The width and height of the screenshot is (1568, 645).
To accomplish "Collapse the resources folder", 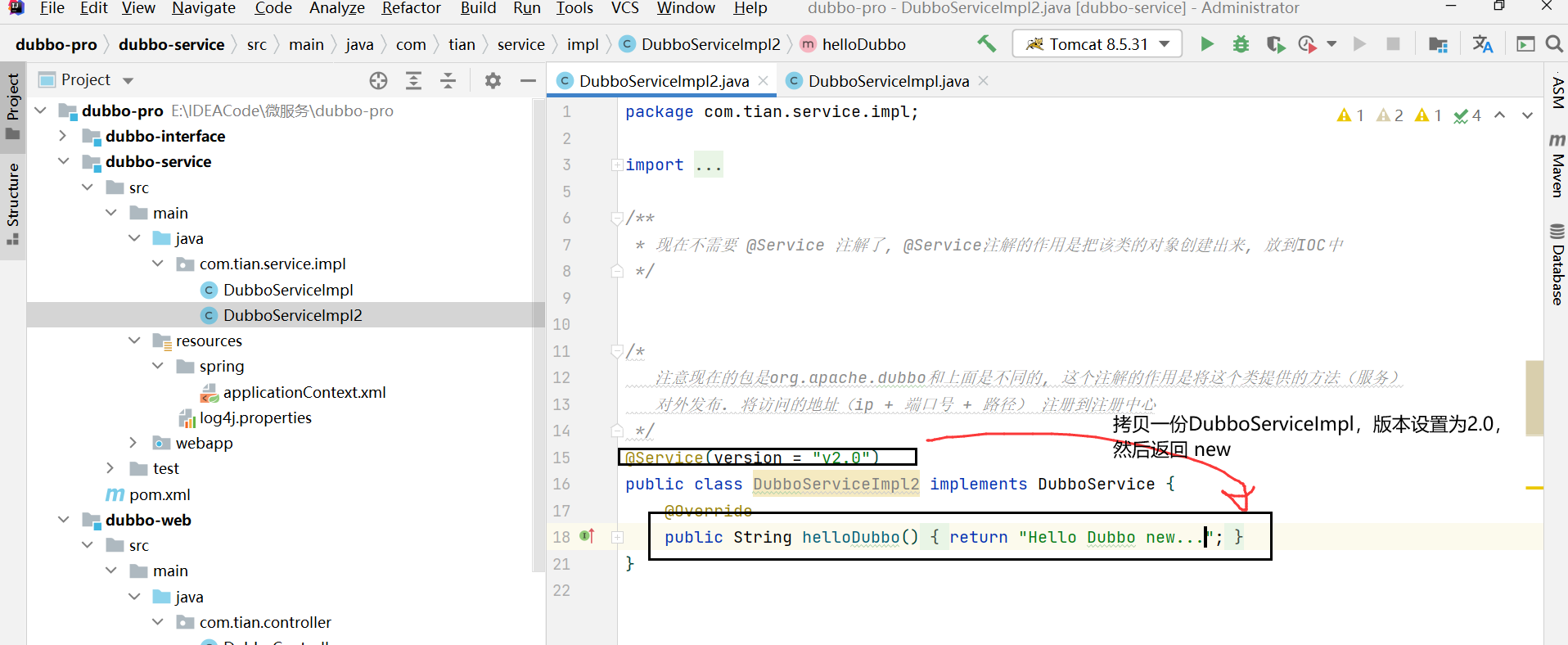I will (134, 341).
